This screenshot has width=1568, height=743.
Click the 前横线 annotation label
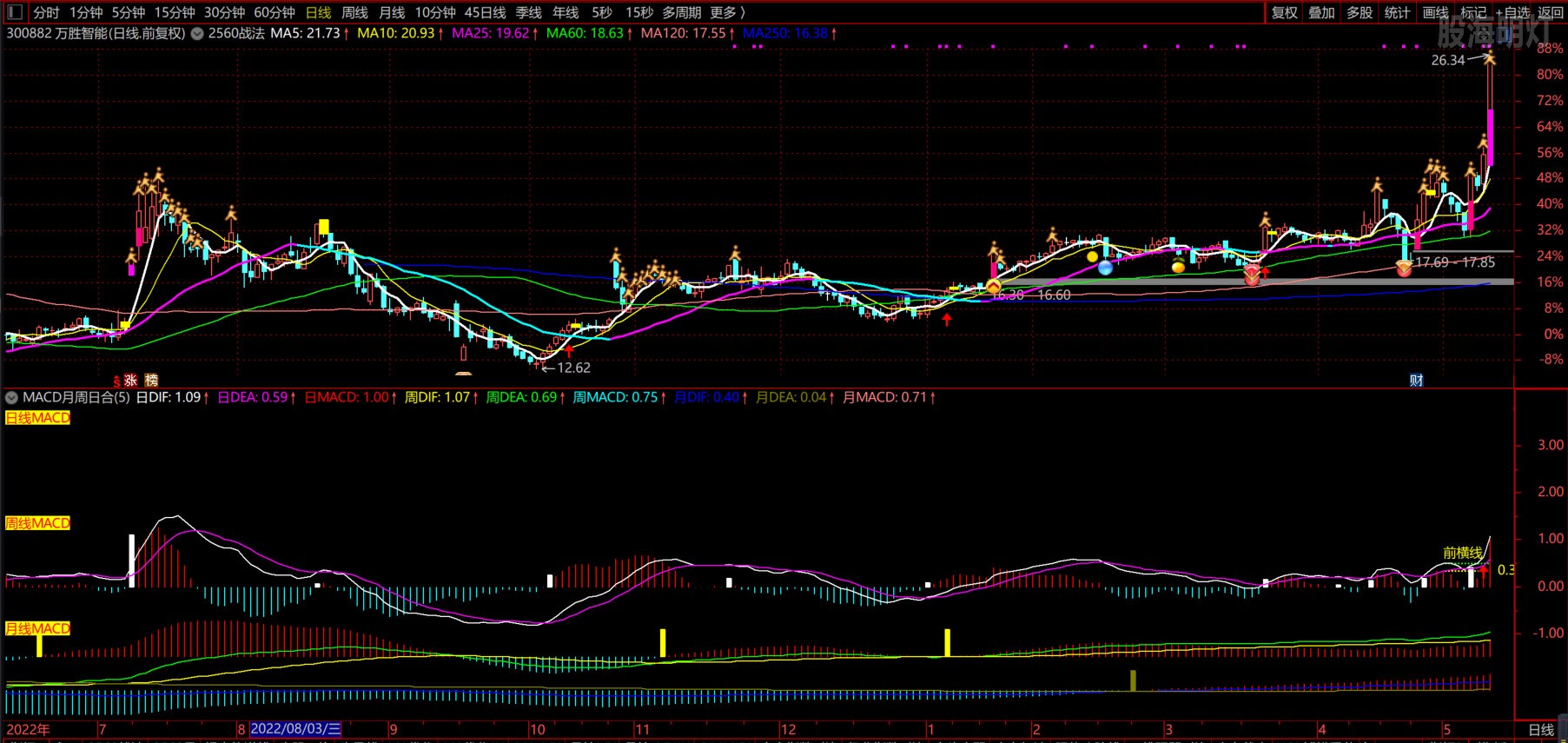tap(1463, 553)
